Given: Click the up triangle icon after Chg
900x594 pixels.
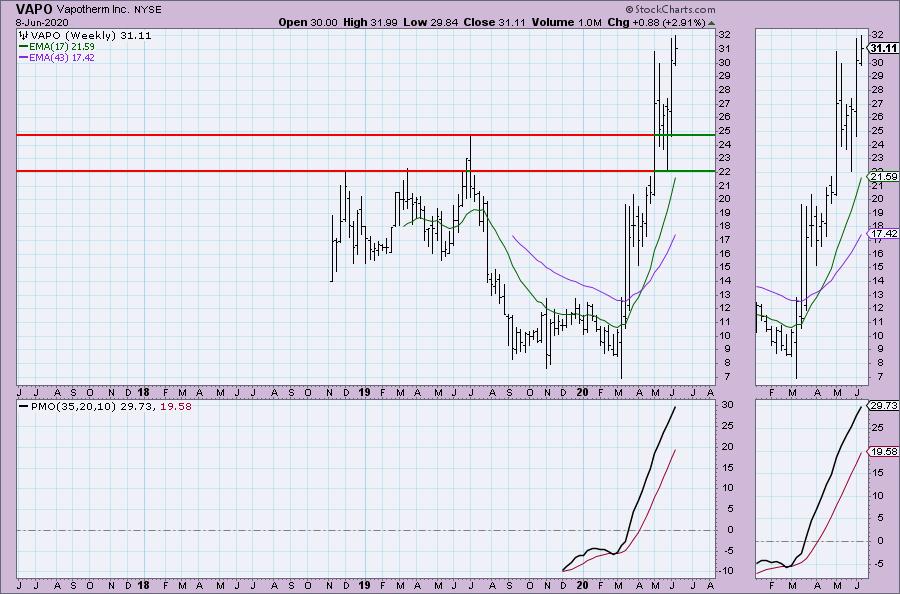Looking at the screenshot, I should (x=712, y=24).
